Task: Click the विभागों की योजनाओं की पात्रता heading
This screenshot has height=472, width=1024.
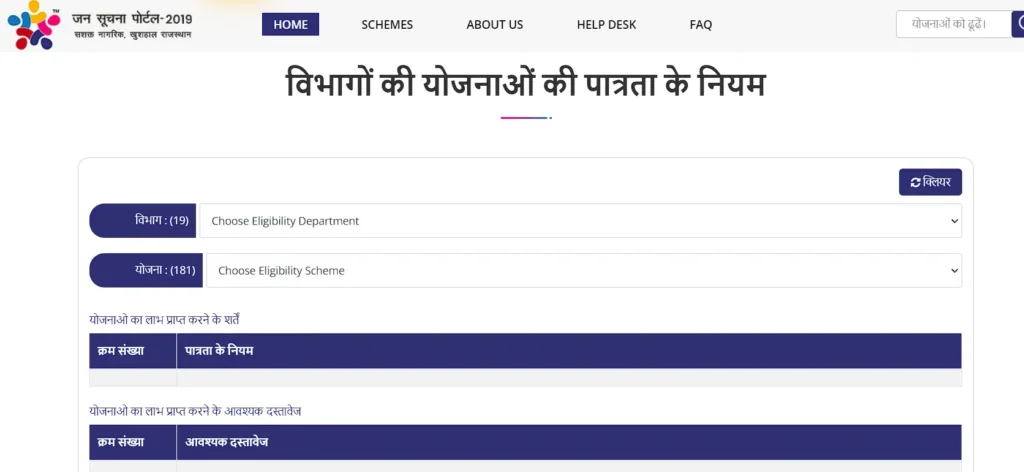Action: point(526,86)
